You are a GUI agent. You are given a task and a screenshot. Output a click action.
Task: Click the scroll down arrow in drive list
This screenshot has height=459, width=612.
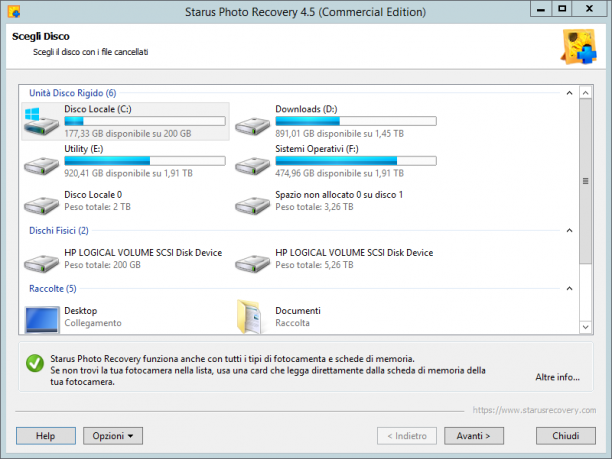(585, 327)
